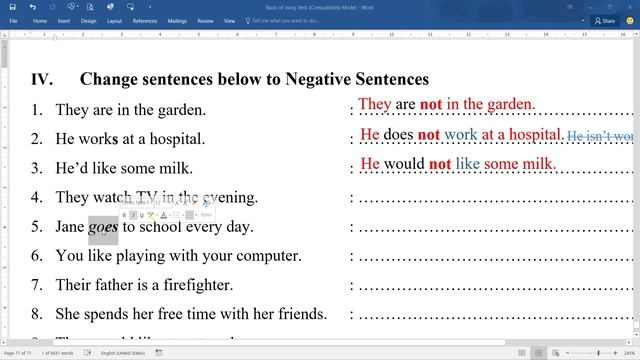Open Customize Quick Access Toolbar dropdown

(150, 7)
